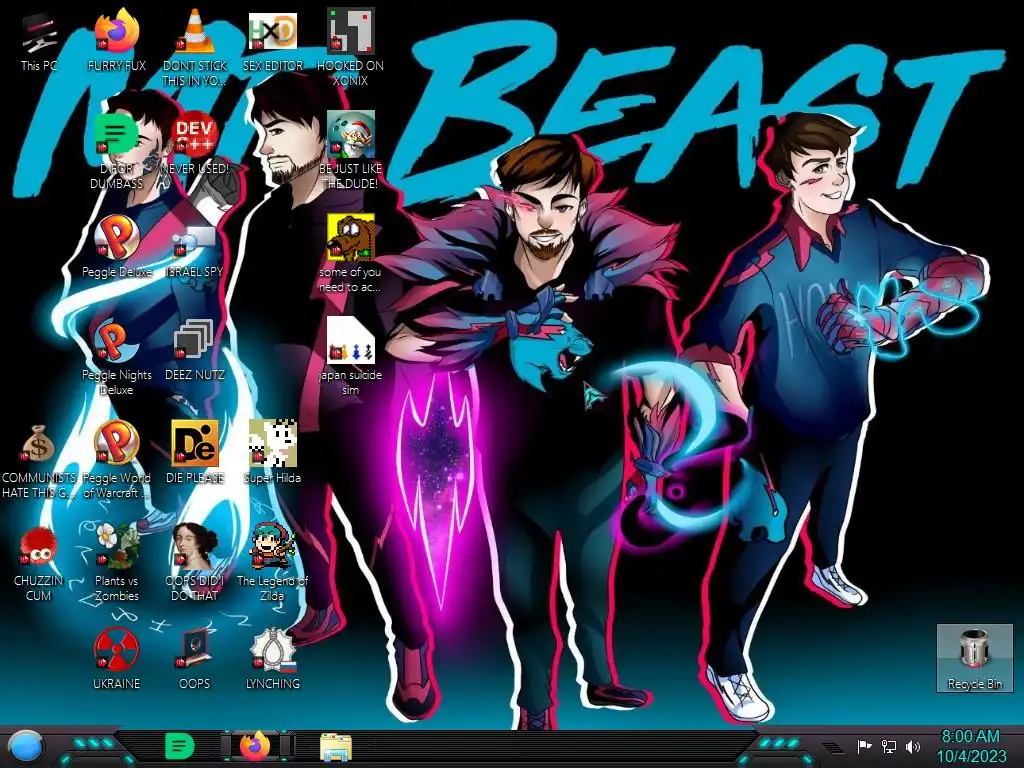Select the money bag COMMUNISTS HATE THIS shortcut
This screenshot has height=768, width=1024.
pos(39,460)
